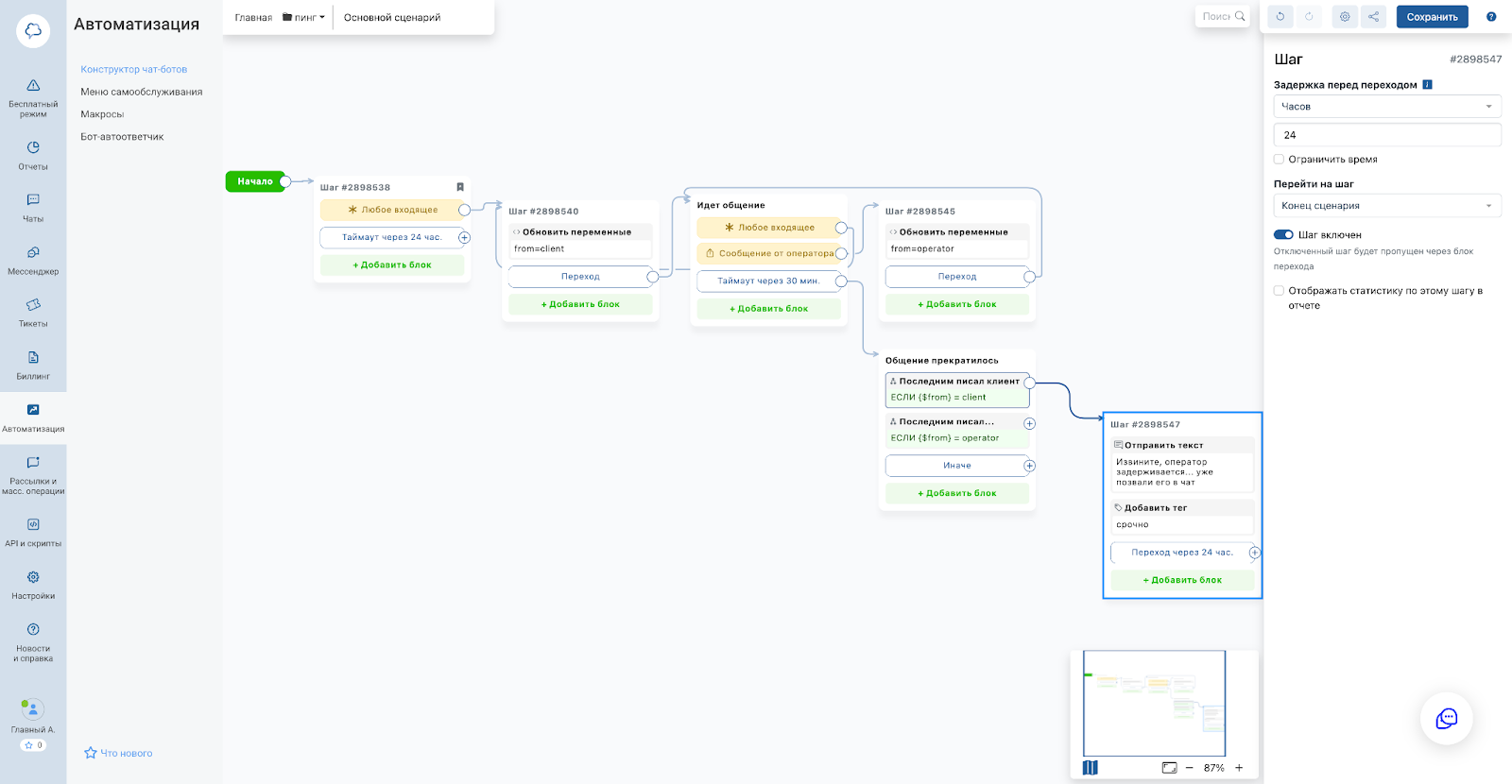Enable the Ограничить время checkbox
The width and height of the screenshot is (1512, 784).
pyautogui.click(x=1280, y=160)
